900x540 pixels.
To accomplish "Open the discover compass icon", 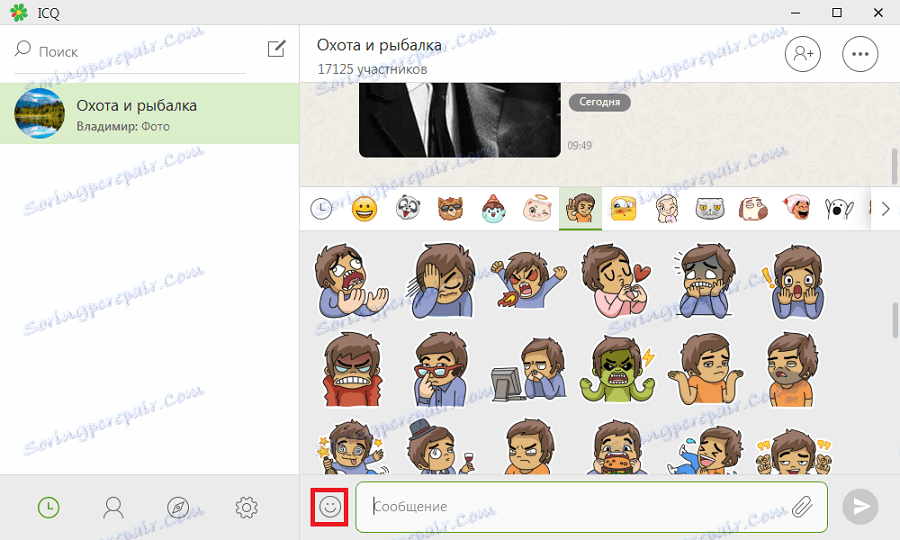I will point(178,507).
